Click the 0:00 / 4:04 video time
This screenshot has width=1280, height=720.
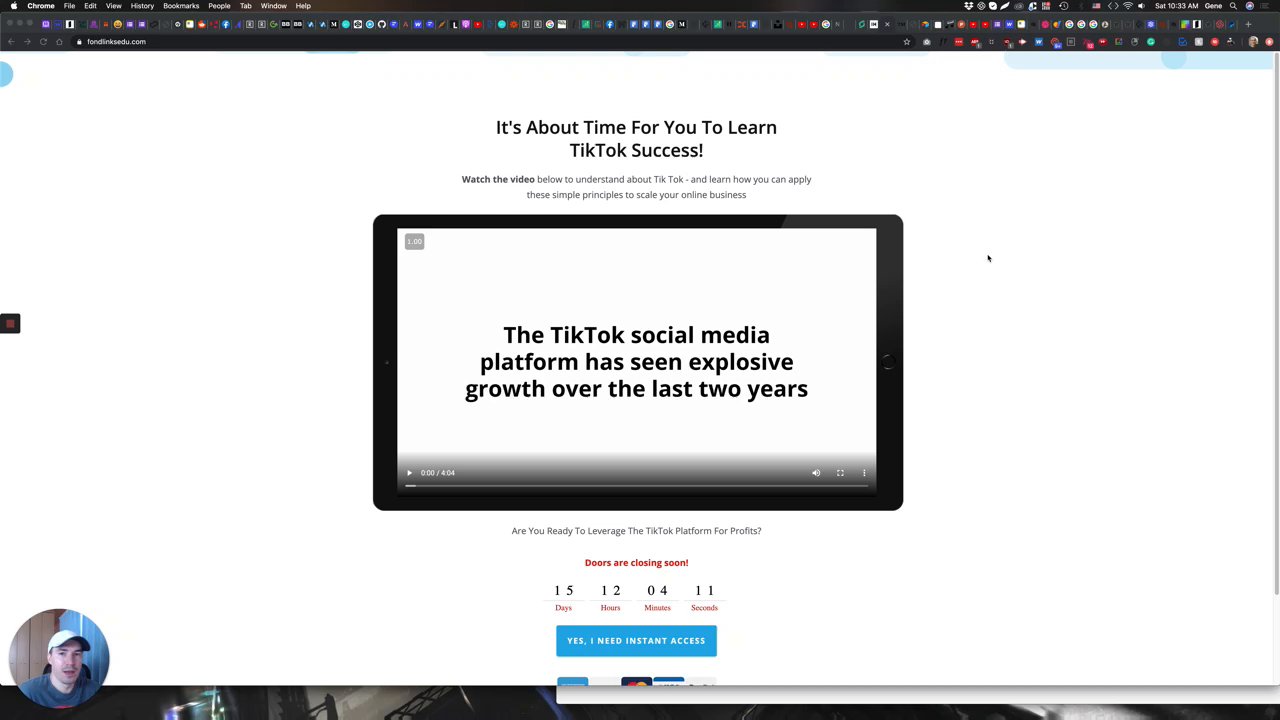pos(438,473)
